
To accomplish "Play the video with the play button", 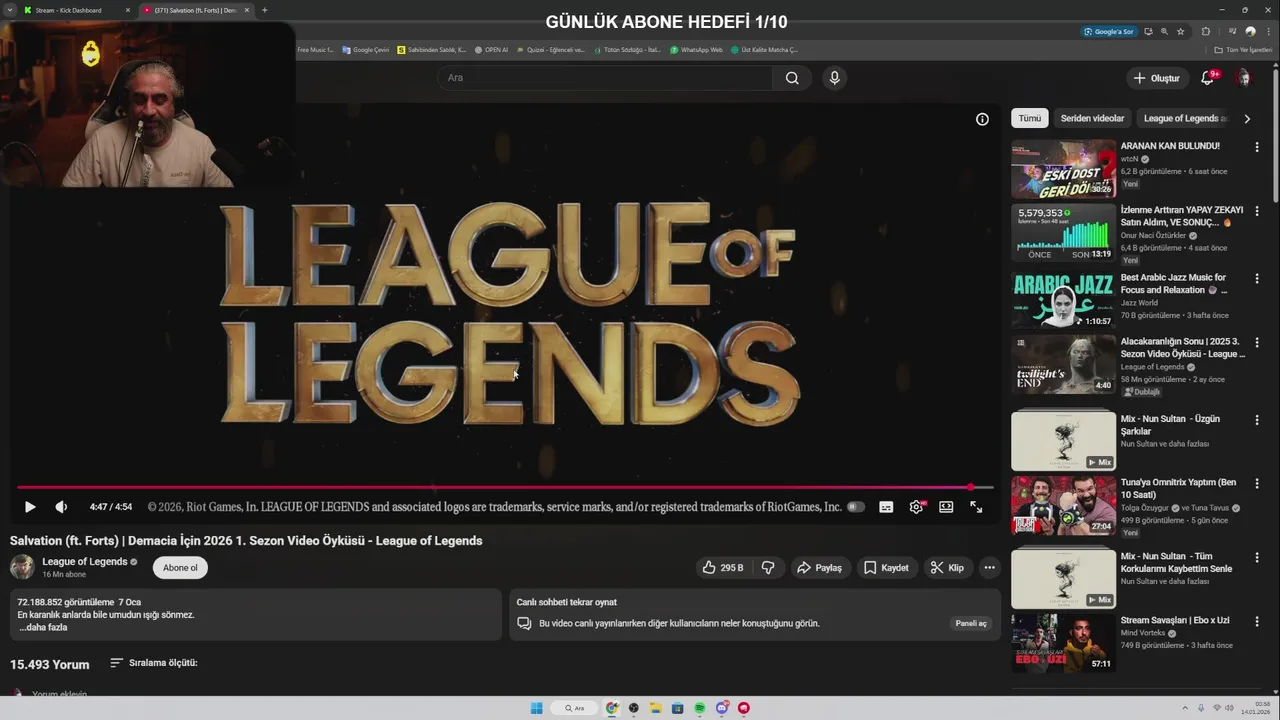I will tap(29, 507).
